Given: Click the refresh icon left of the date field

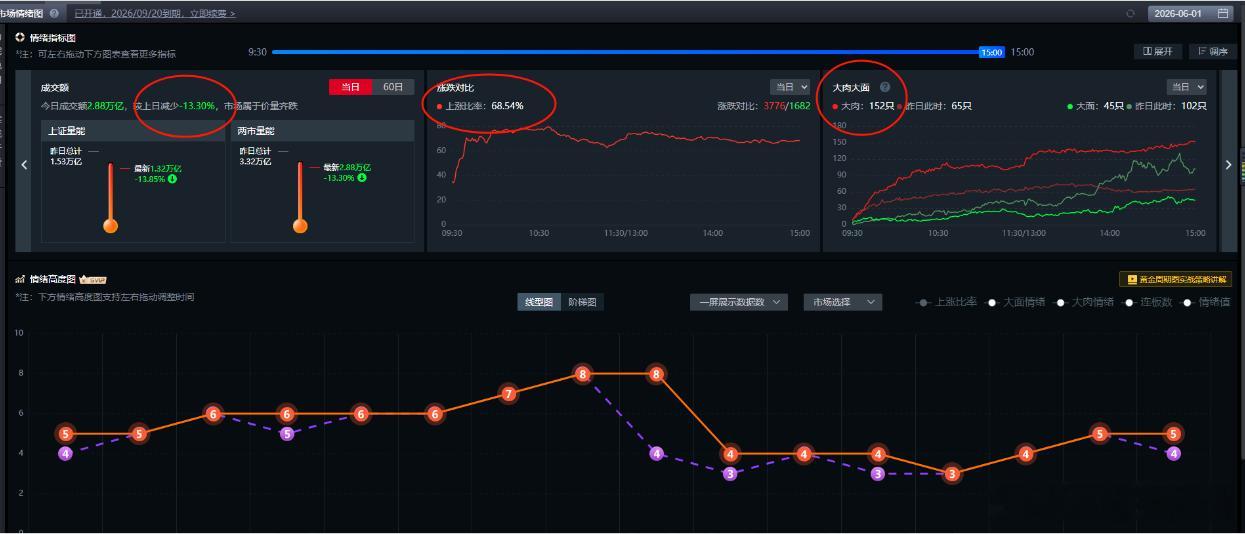Looking at the screenshot, I should tap(1130, 13).
